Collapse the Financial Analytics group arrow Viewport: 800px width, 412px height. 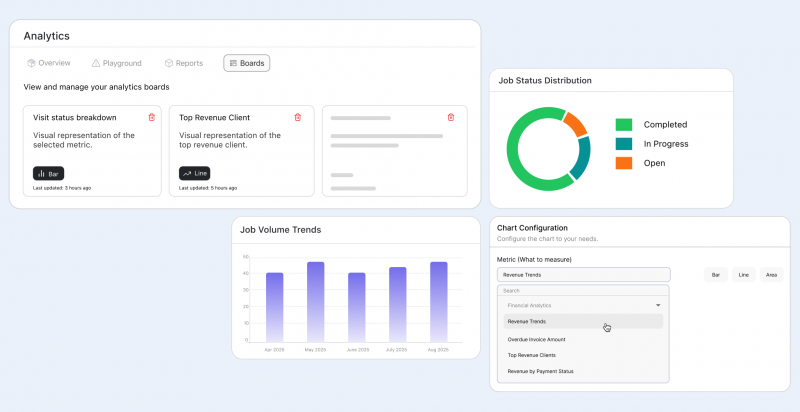tap(657, 305)
